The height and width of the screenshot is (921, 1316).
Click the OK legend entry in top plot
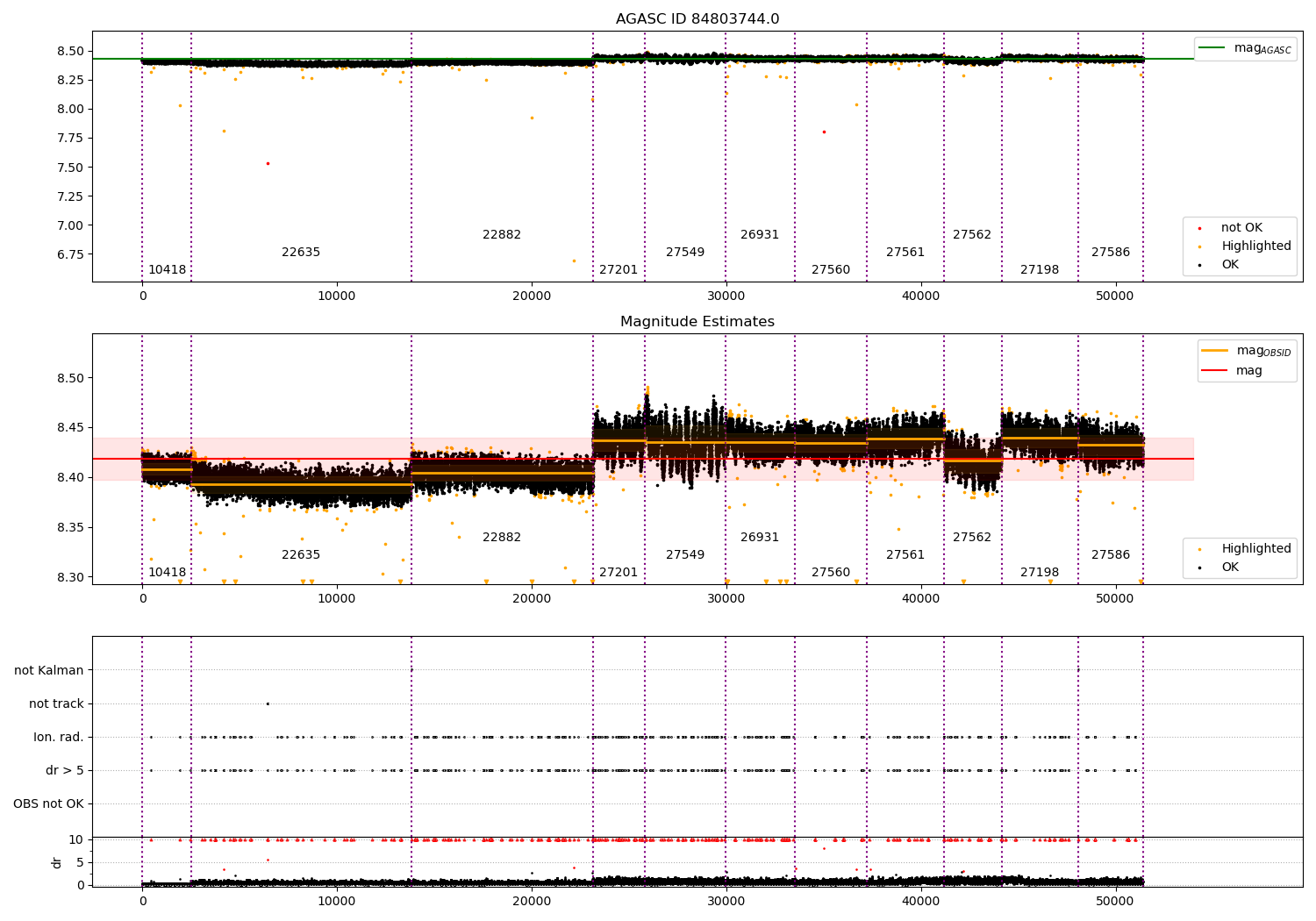1219,265
